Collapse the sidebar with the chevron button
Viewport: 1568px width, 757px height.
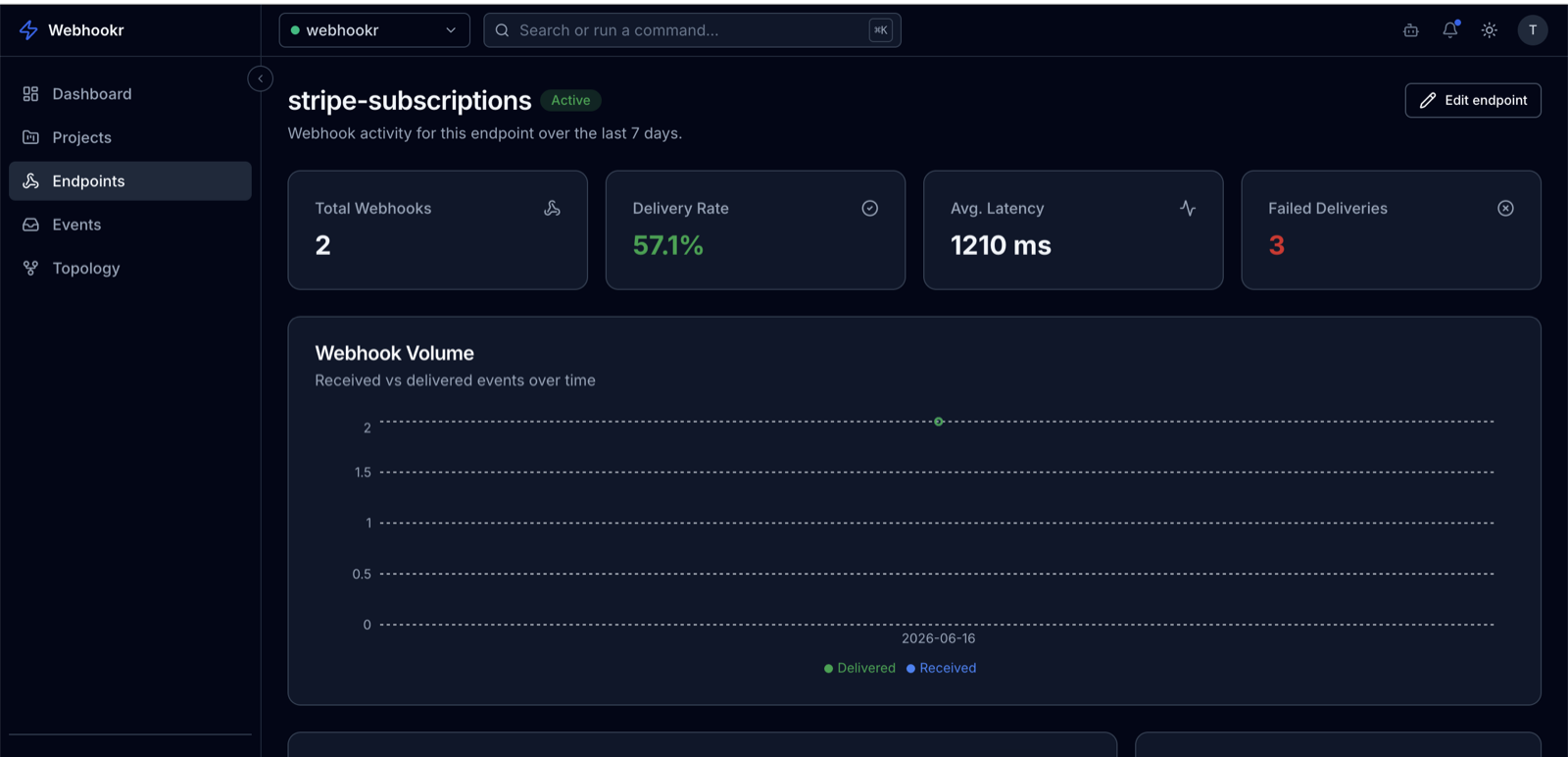(x=261, y=78)
